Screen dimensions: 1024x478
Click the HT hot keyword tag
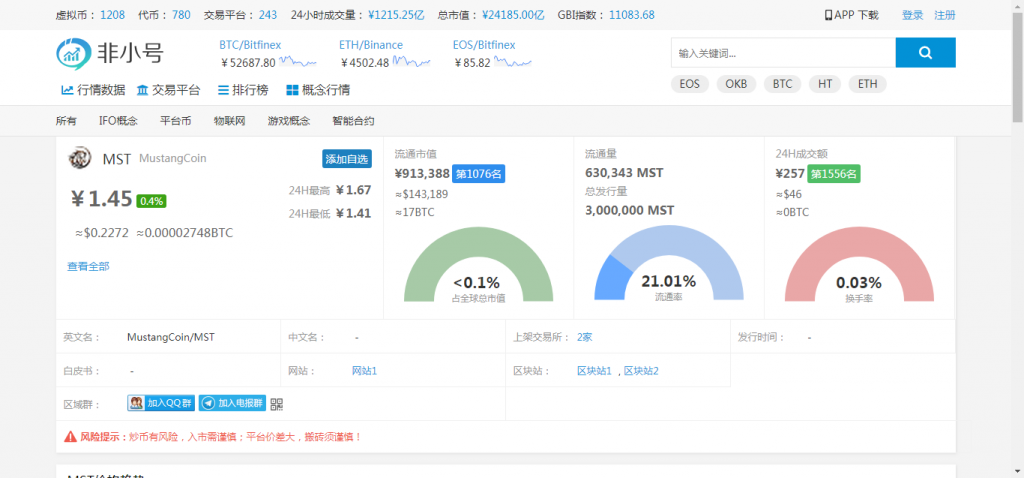825,84
